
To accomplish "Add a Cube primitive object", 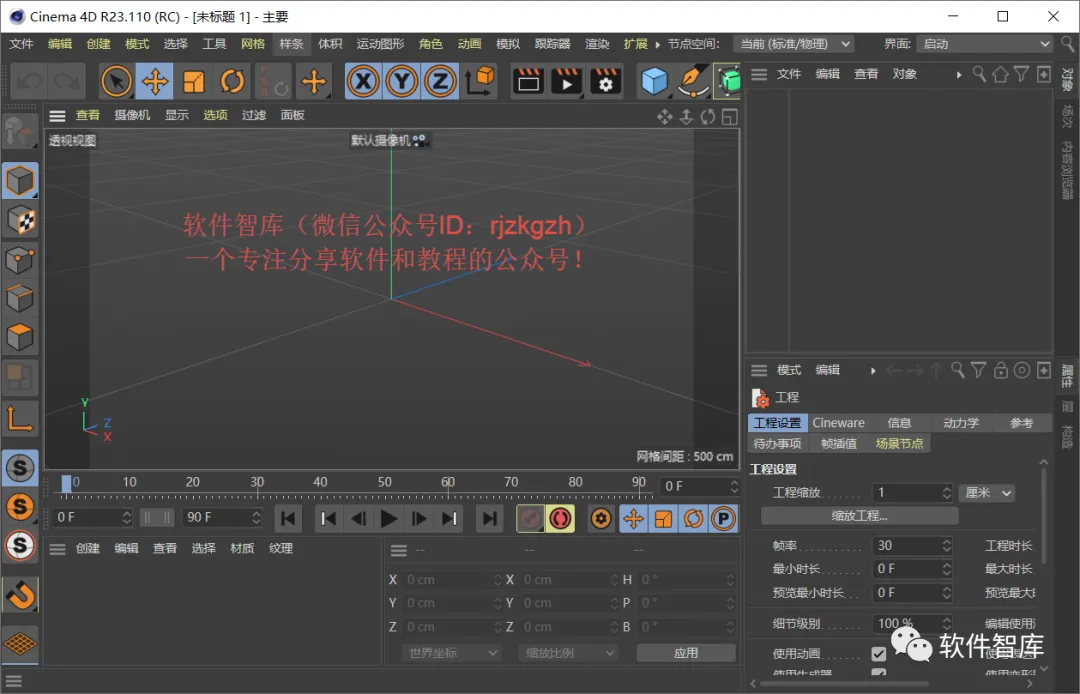I will [654, 82].
